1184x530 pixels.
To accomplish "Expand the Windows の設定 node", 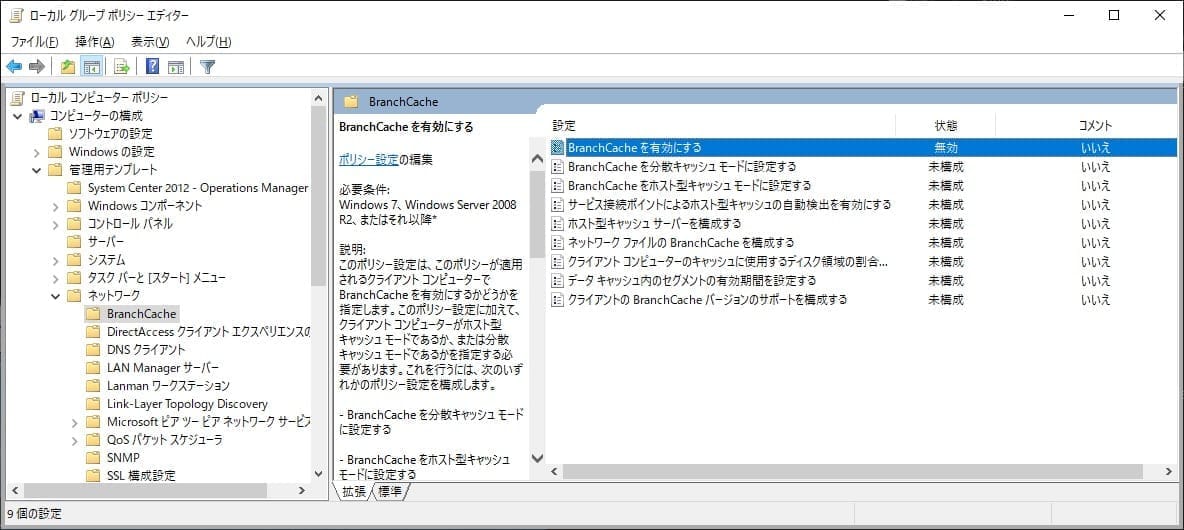I will 36,152.
